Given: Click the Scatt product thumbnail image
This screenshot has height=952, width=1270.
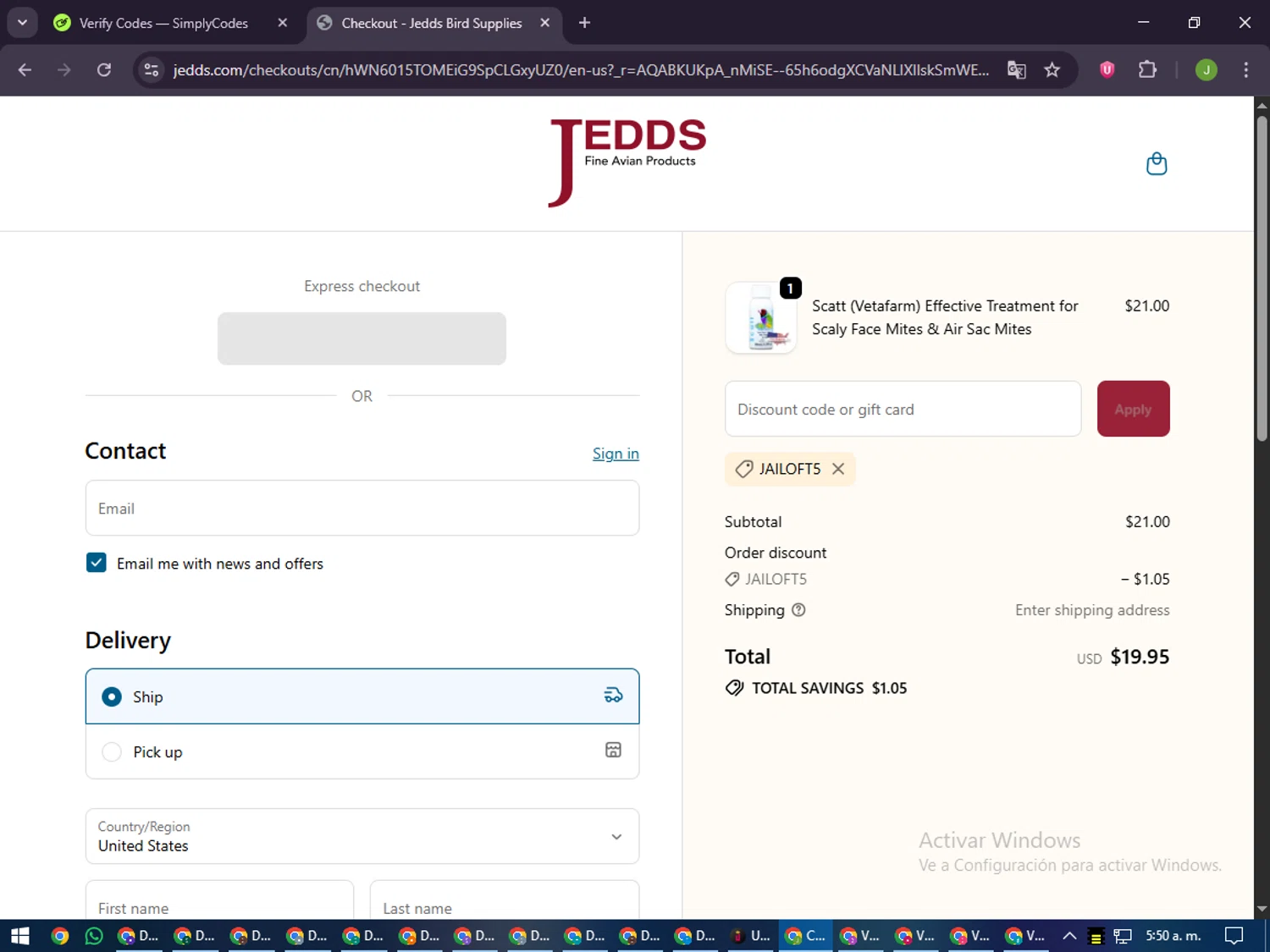Looking at the screenshot, I should 761,317.
